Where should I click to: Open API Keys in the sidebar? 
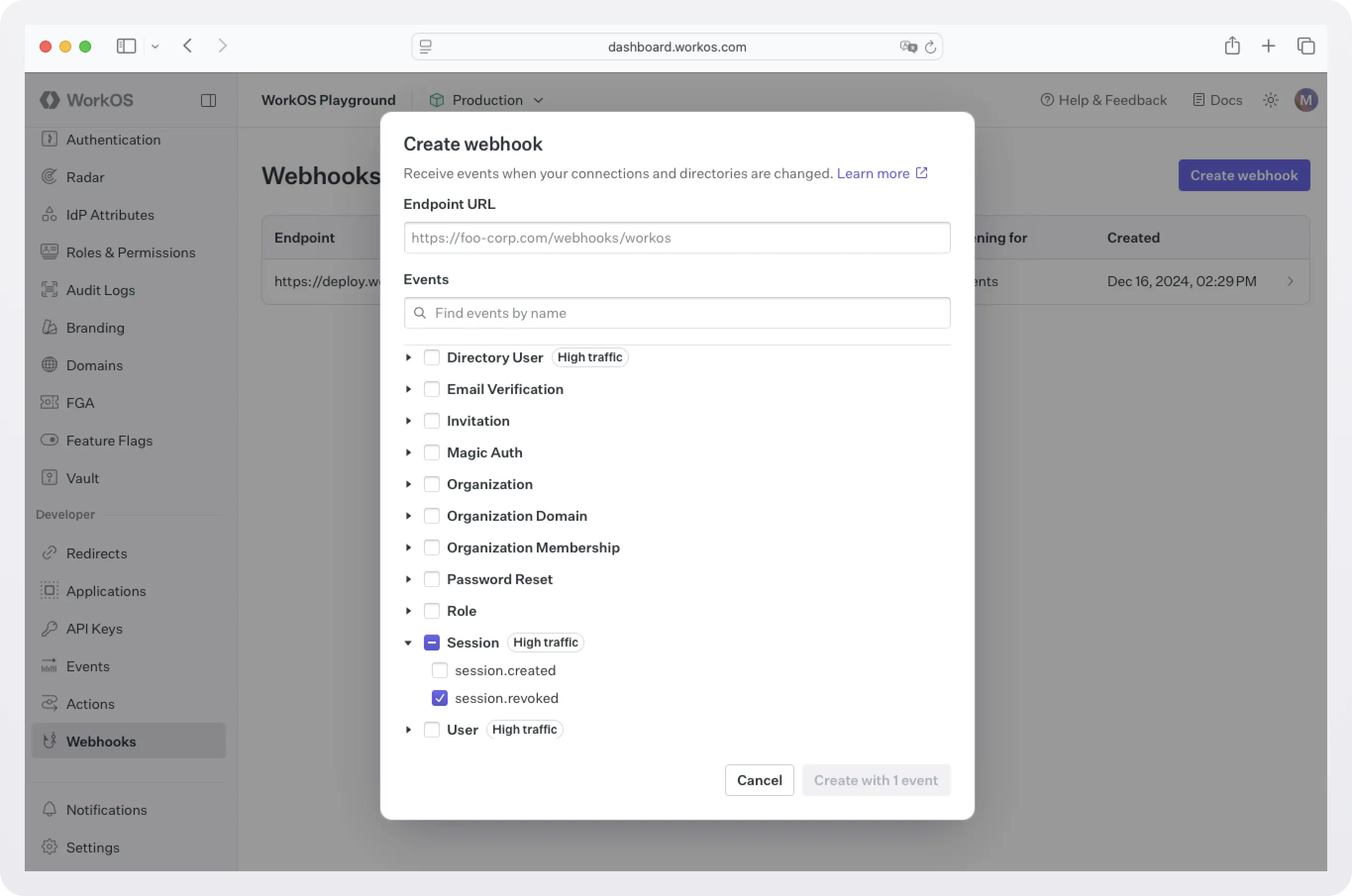(x=94, y=629)
